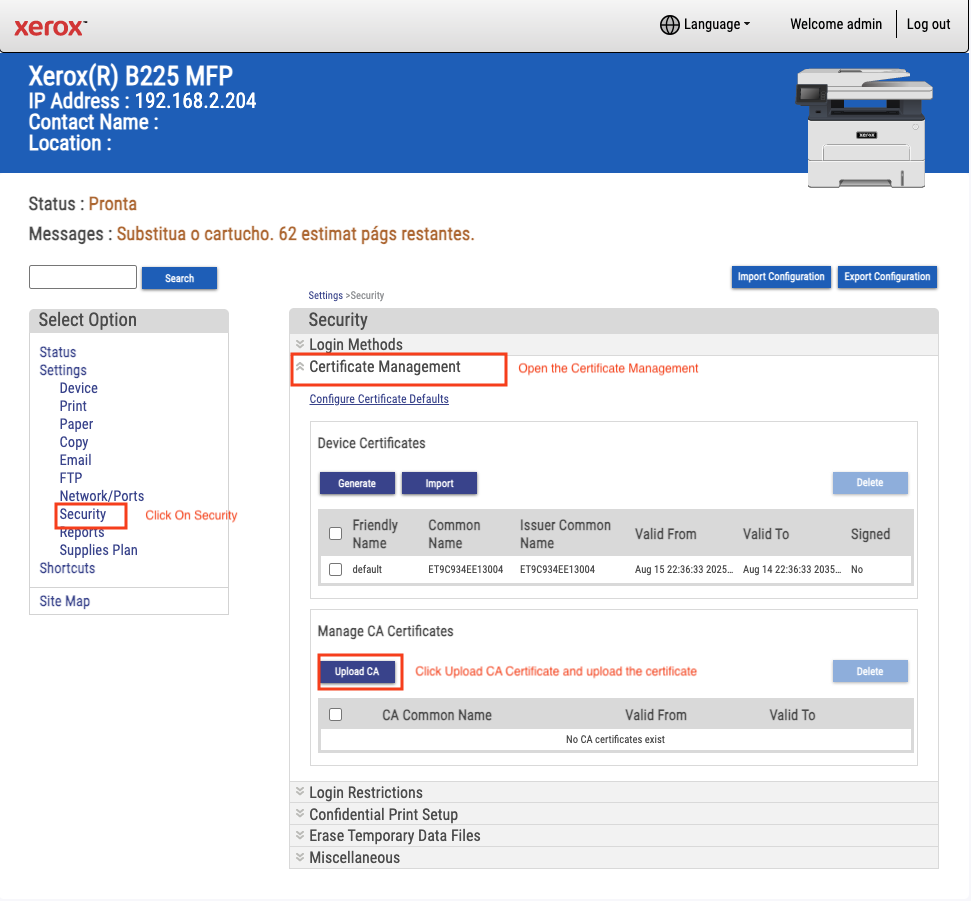The image size is (971, 901).
Task: Toggle select-all checkbox in Device Certificates header
Action: [x=336, y=534]
